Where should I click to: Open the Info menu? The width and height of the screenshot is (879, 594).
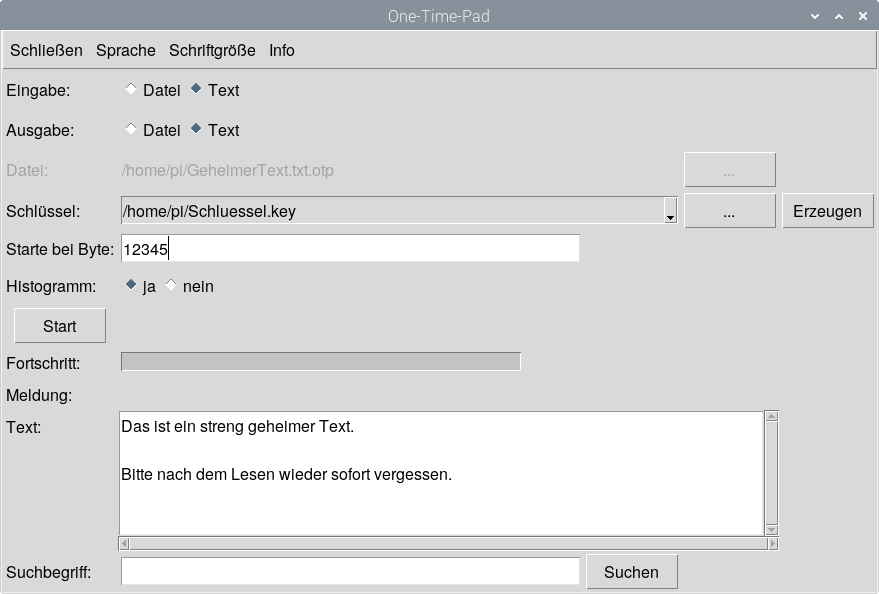pos(282,50)
